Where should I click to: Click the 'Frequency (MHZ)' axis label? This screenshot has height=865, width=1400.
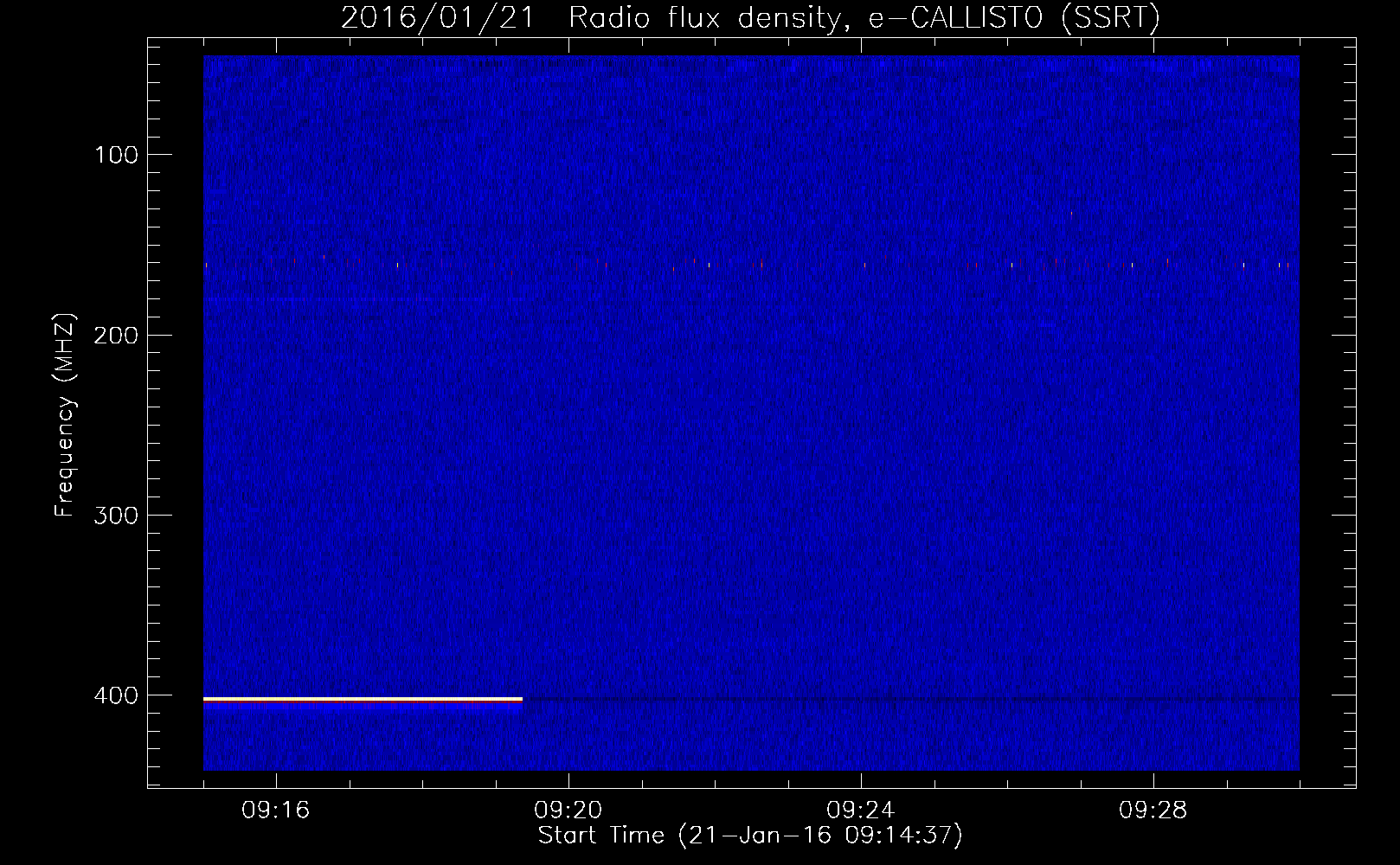click(x=65, y=415)
